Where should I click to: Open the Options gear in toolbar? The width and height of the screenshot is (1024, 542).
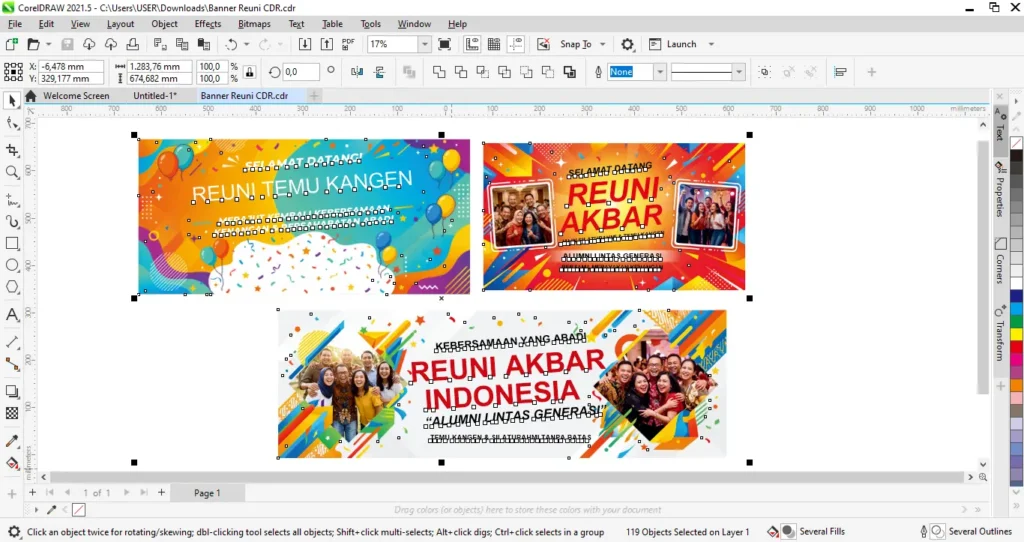628,44
